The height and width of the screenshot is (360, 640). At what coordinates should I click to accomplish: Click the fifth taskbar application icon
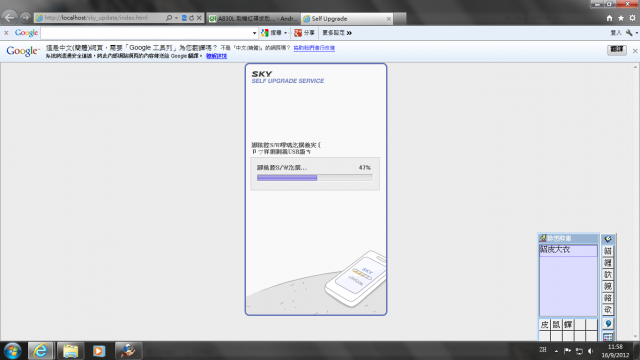(x=128, y=351)
